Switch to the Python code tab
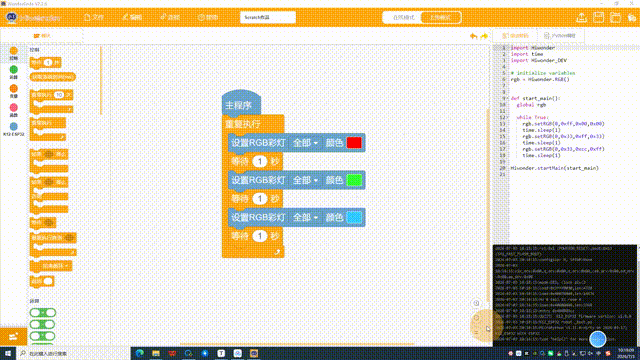This screenshot has width=640, height=360. tap(560, 36)
